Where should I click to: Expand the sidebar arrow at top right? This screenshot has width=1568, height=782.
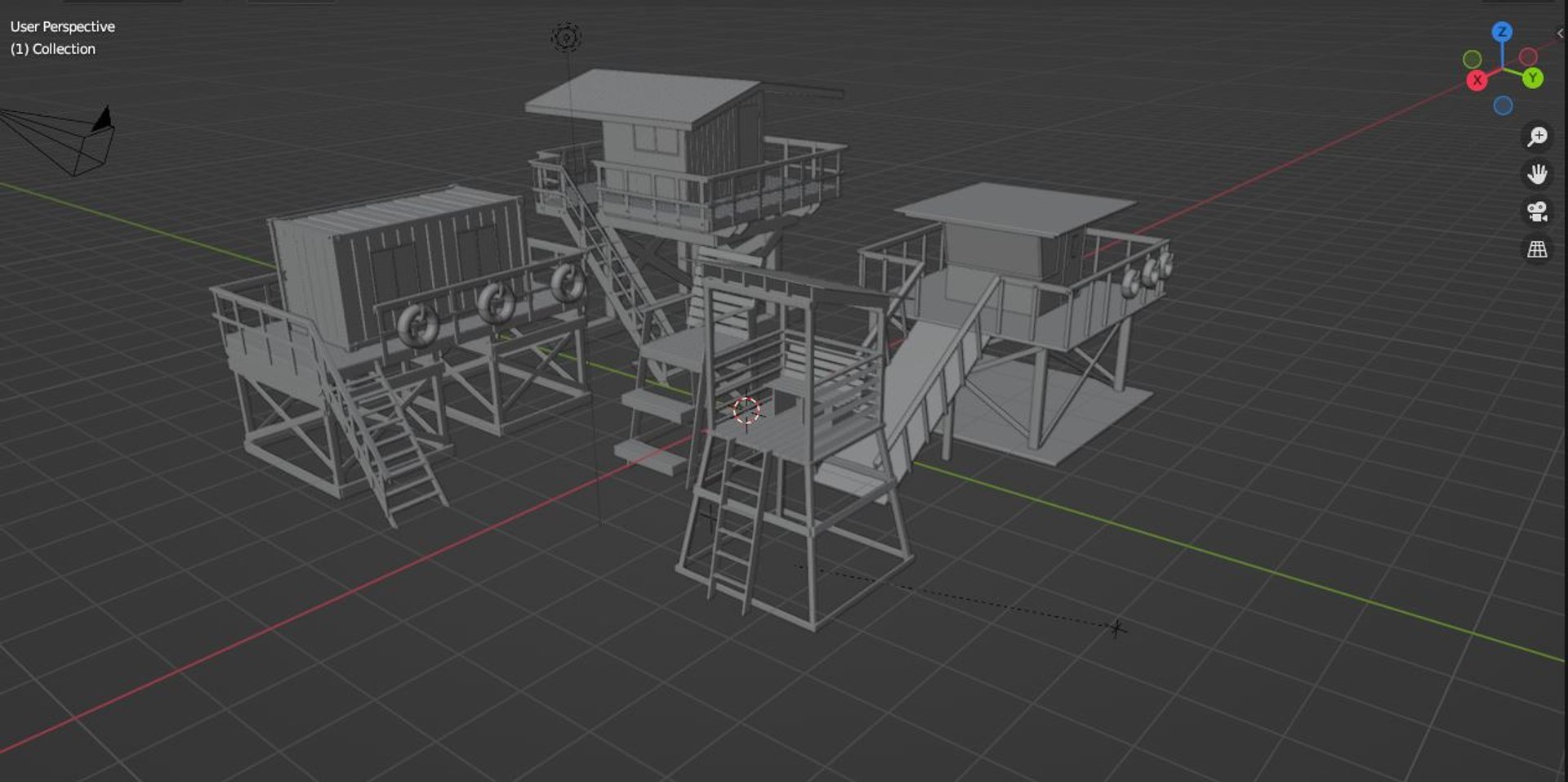1560,34
